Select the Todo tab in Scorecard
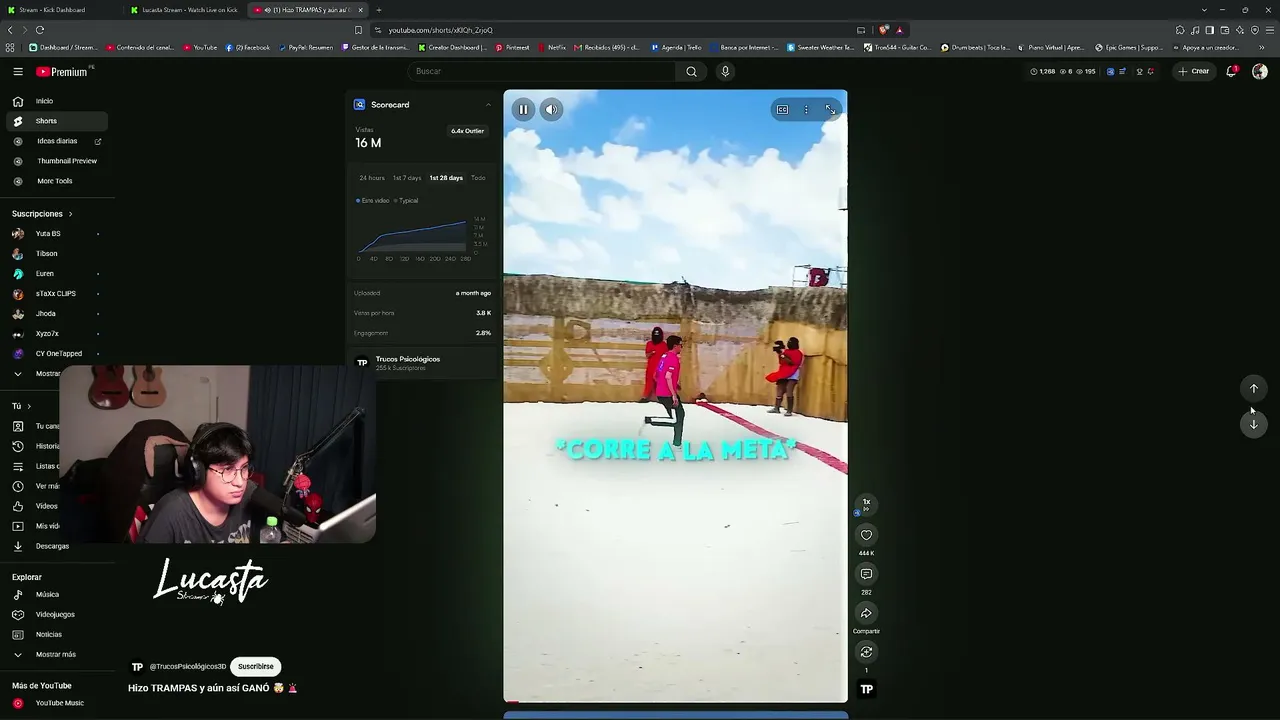Image resolution: width=1280 pixels, height=720 pixels. point(478,178)
